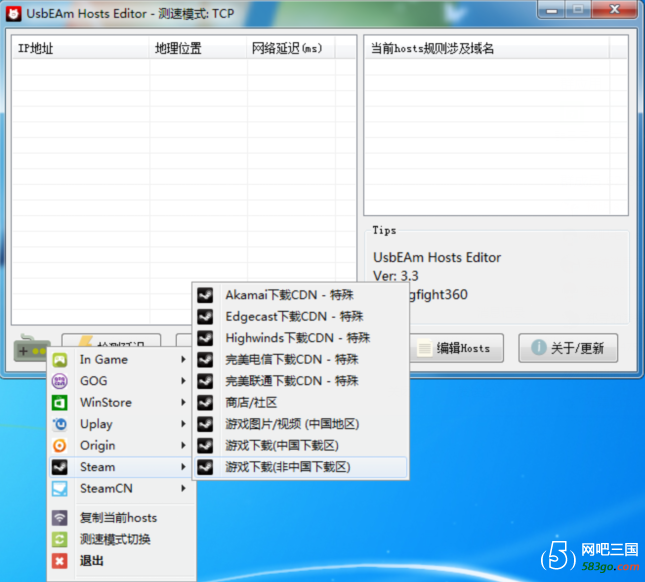Click 当前hosts规则涉及域名 column header
645x582 pixels.
point(487,48)
